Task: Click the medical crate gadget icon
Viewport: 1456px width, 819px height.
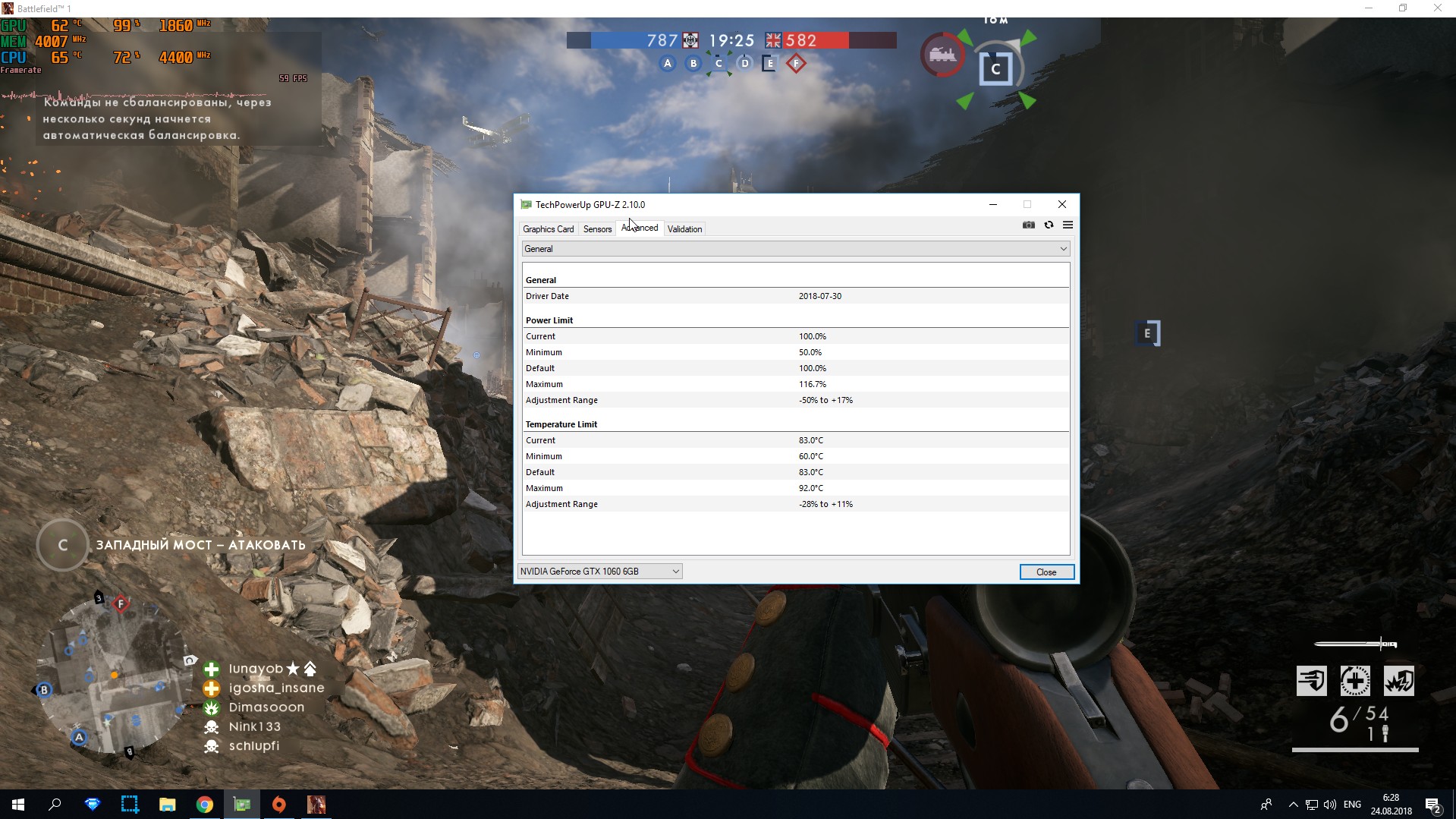Action: [1355, 681]
